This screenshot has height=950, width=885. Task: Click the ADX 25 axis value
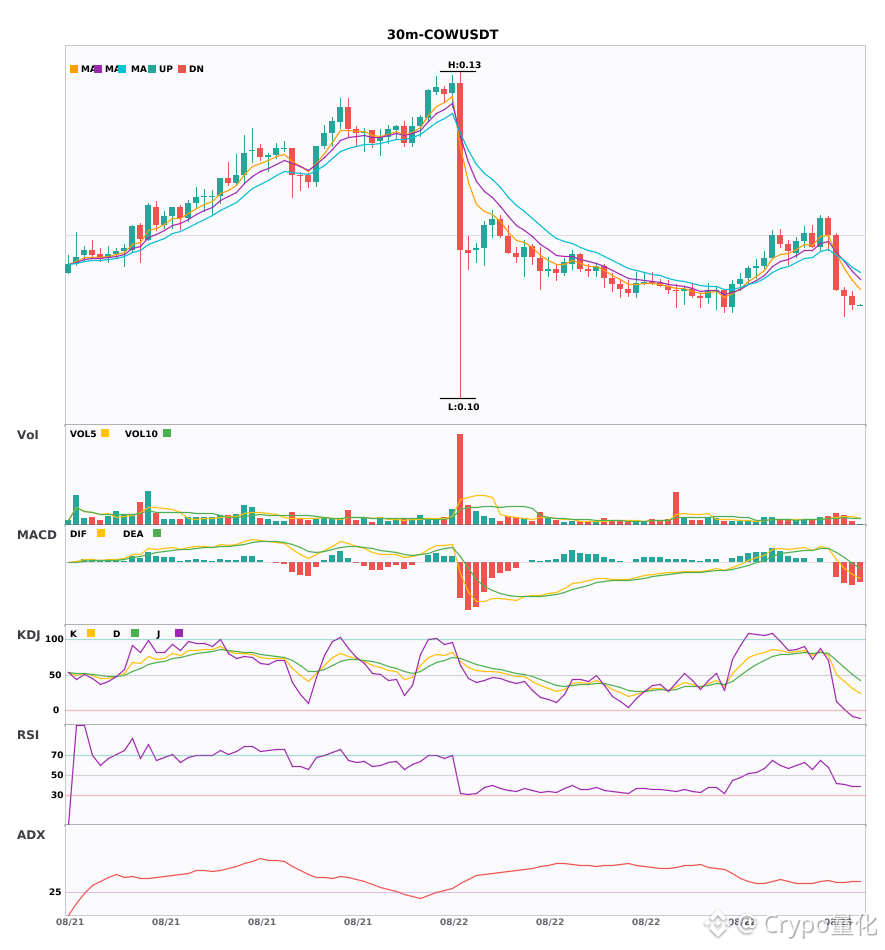55,892
